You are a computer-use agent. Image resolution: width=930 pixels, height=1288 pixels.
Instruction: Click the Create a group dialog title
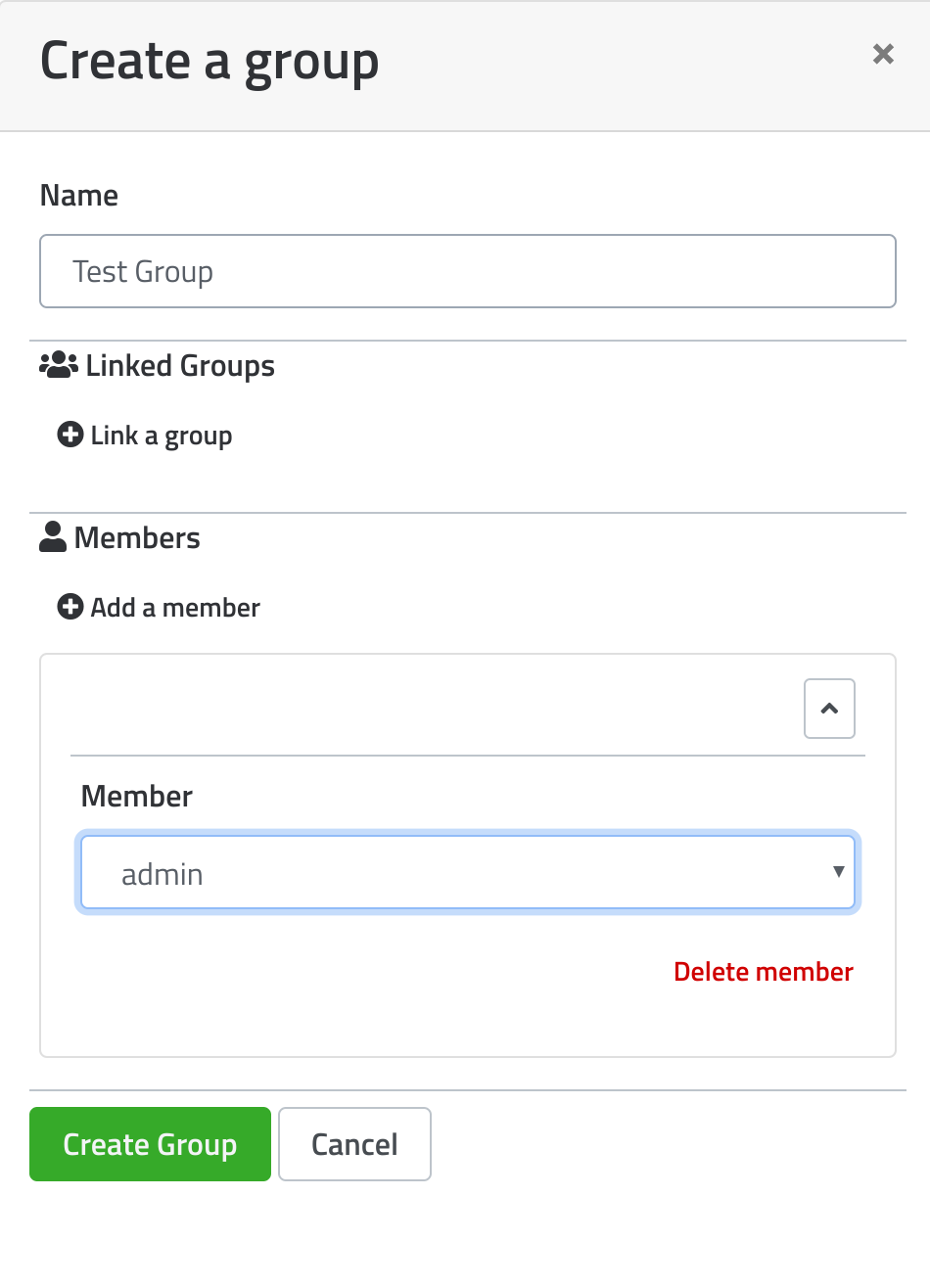pos(209,62)
